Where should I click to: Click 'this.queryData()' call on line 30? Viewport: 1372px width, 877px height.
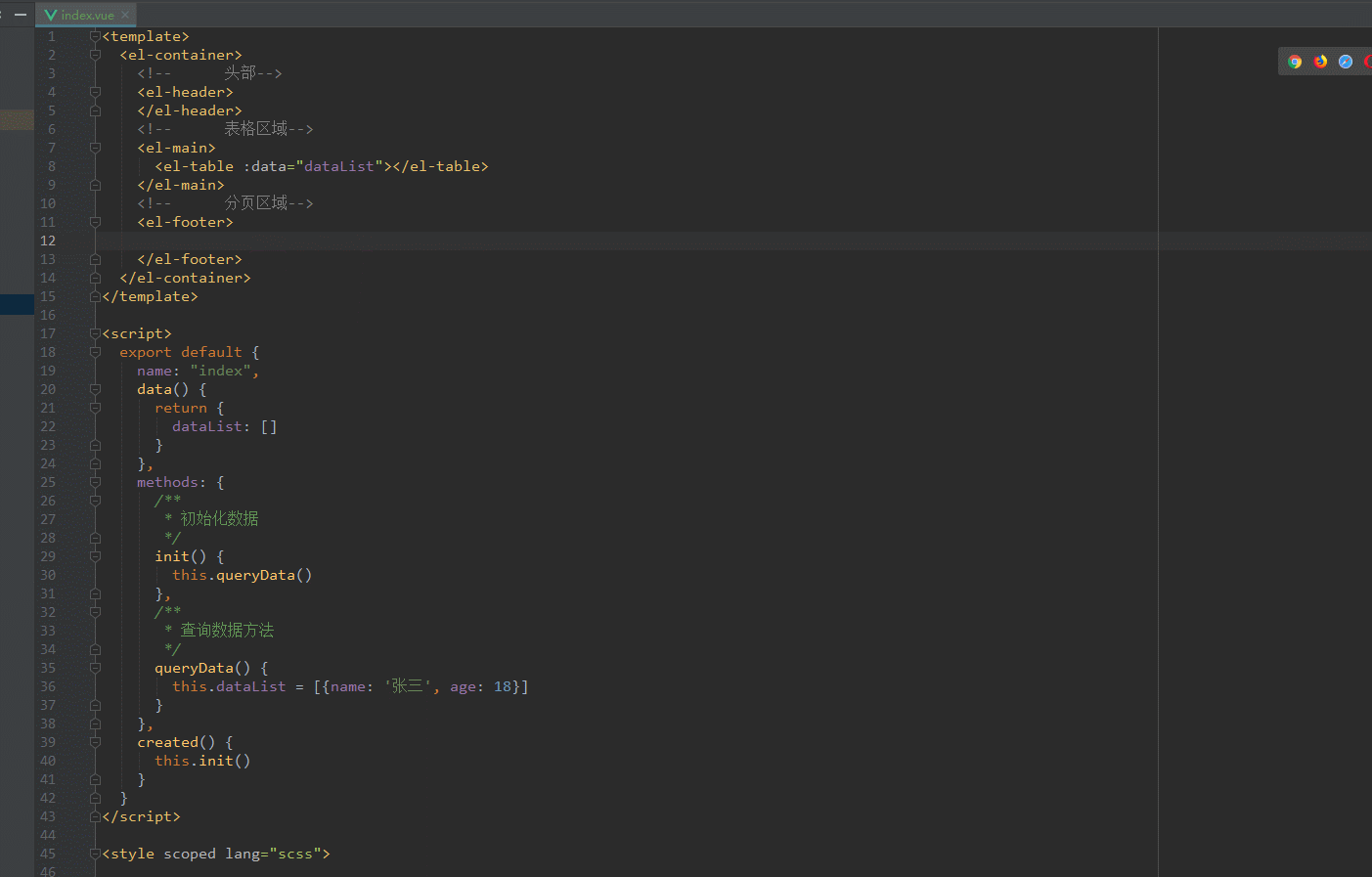pos(243,575)
